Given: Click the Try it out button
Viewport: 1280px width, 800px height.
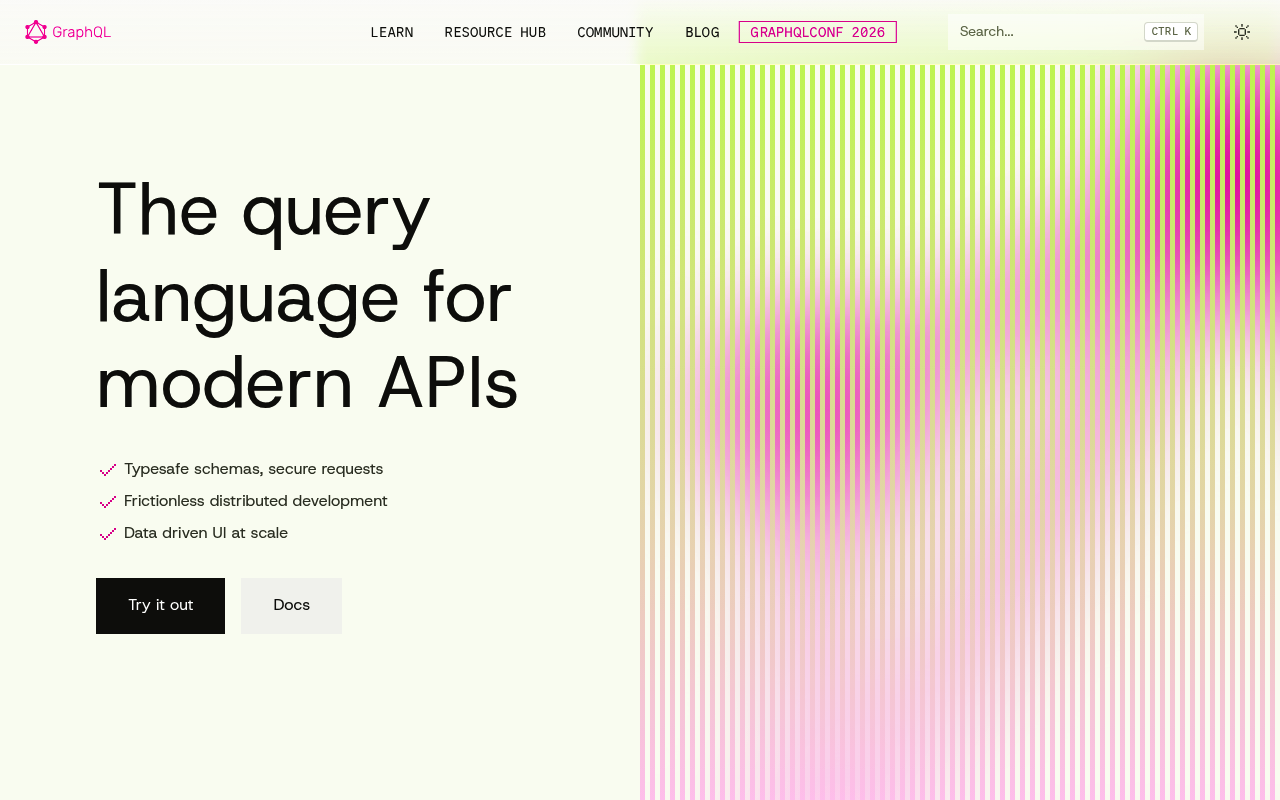Looking at the screenshot, I should click(160, 606).
